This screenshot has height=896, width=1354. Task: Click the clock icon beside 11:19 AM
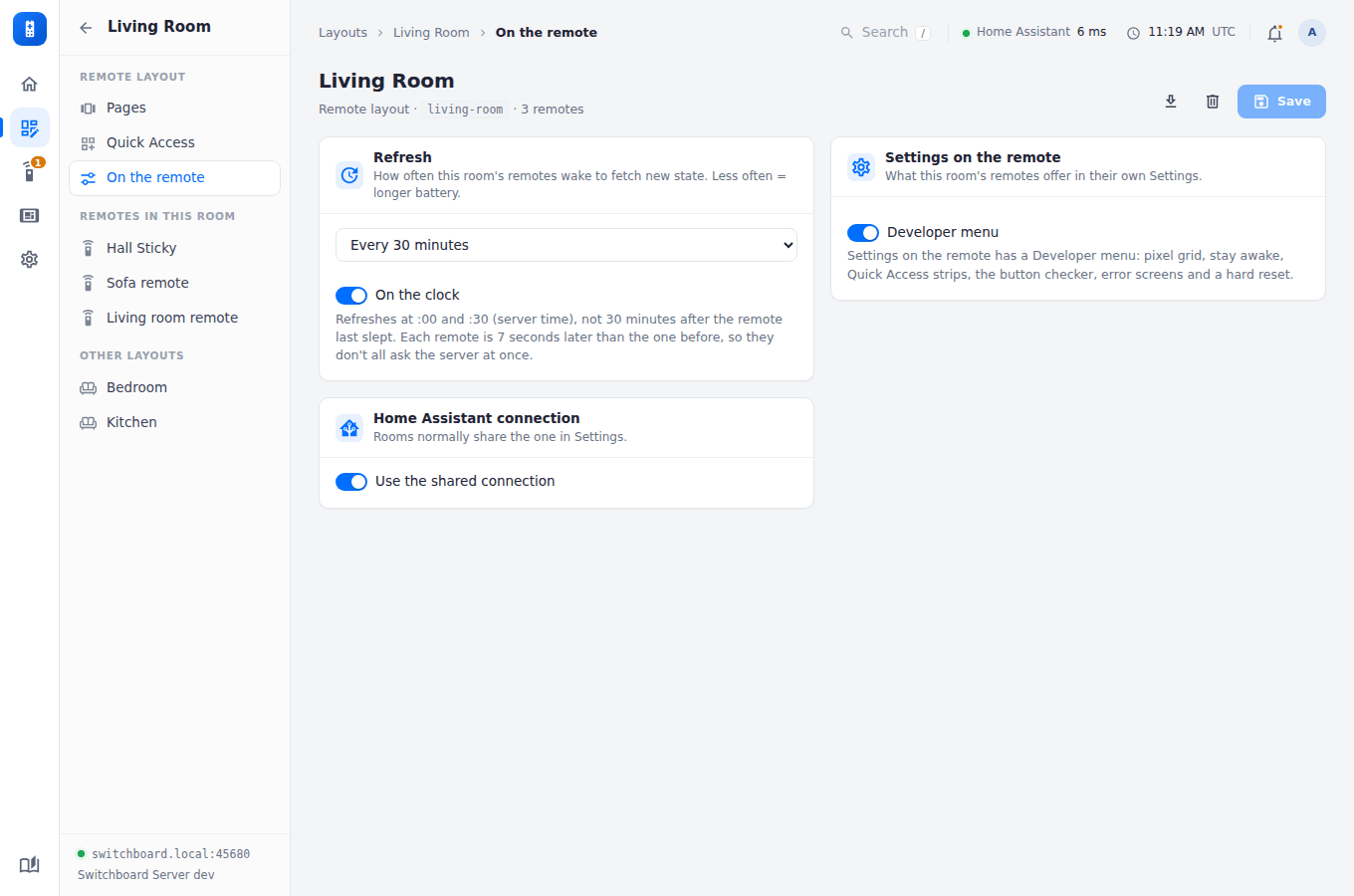[x=1133, y=33]
